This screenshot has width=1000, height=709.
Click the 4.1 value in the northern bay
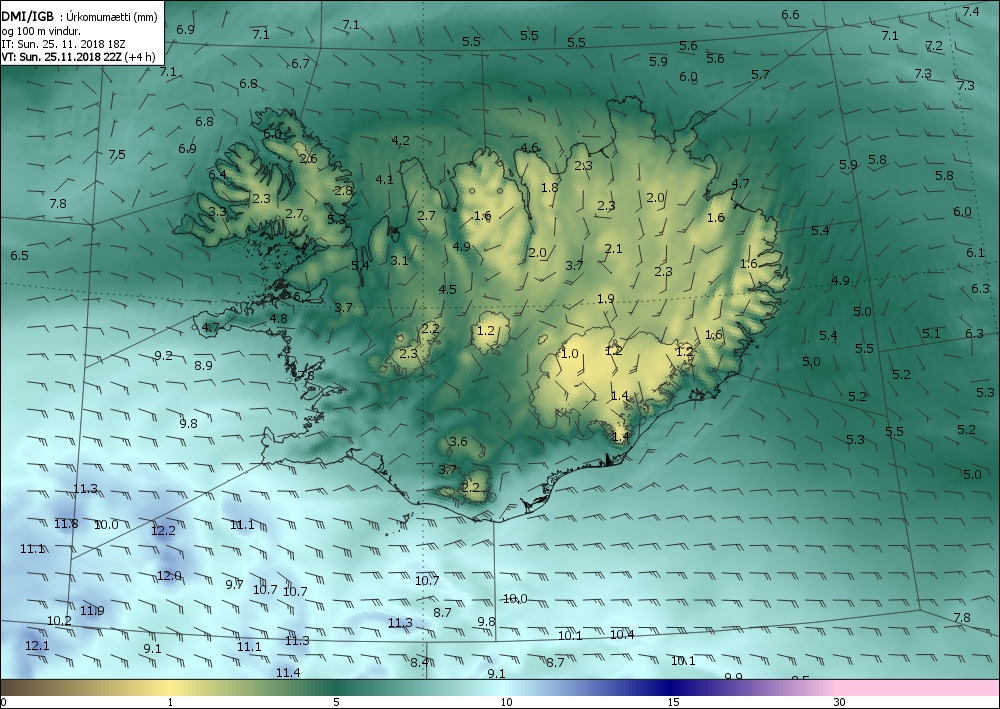tap(384, 179)
